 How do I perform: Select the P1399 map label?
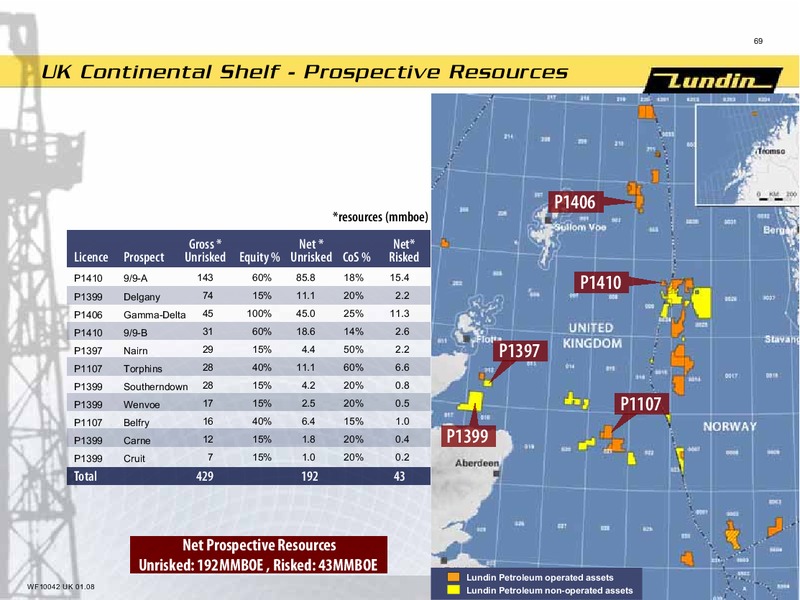468,436
